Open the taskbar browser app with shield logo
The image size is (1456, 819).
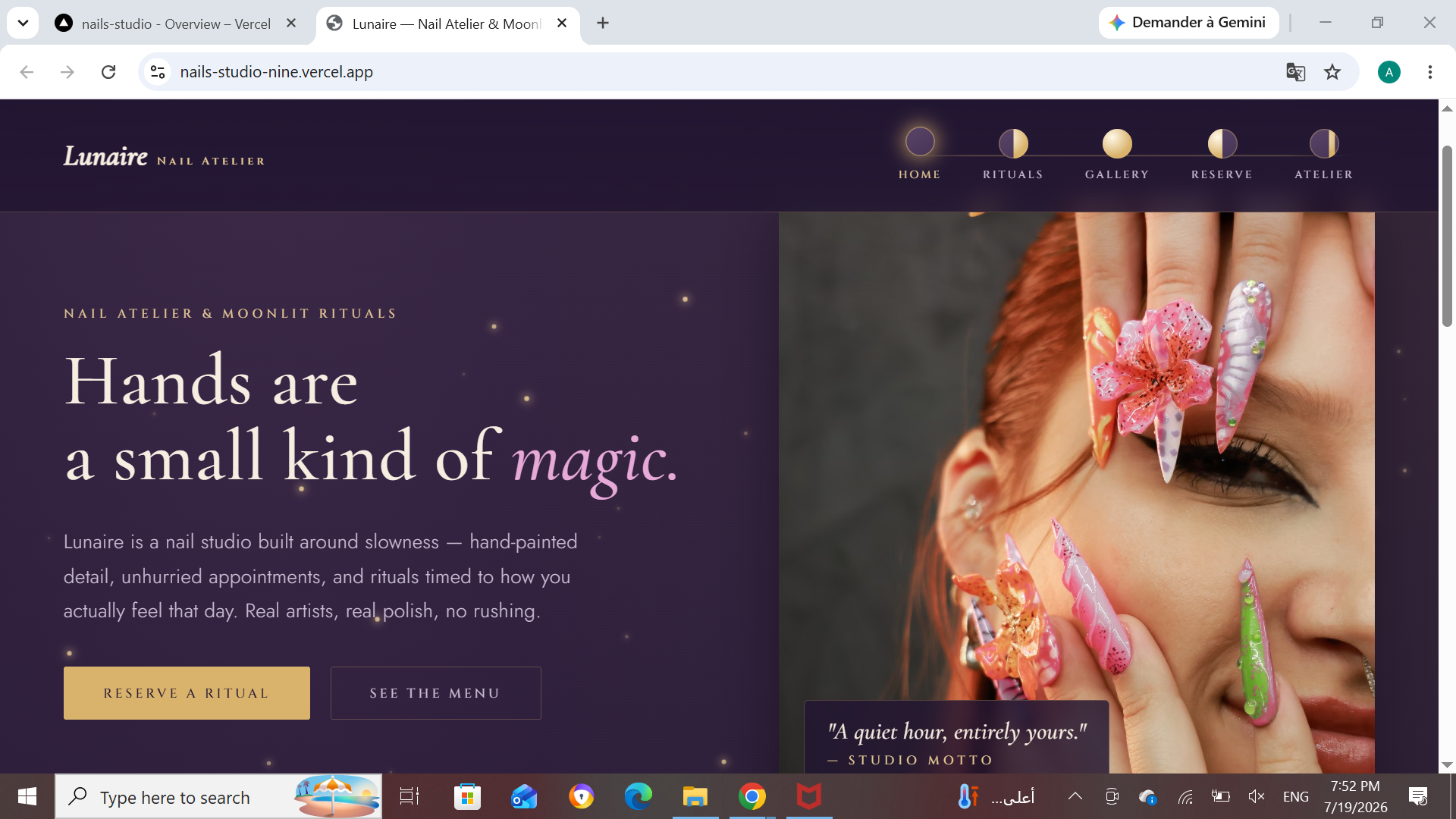tap(581, 796)
